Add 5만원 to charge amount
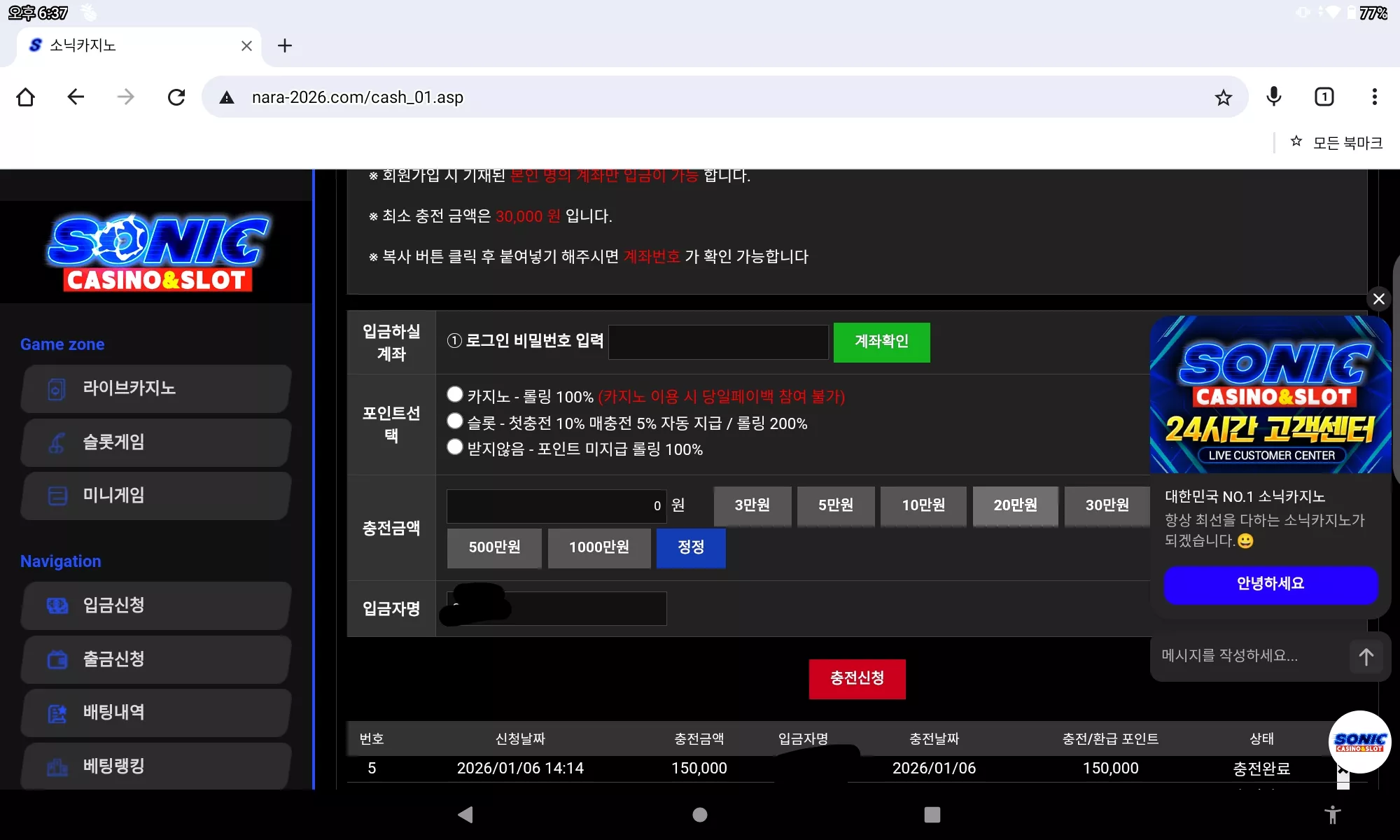 [836, 505]
